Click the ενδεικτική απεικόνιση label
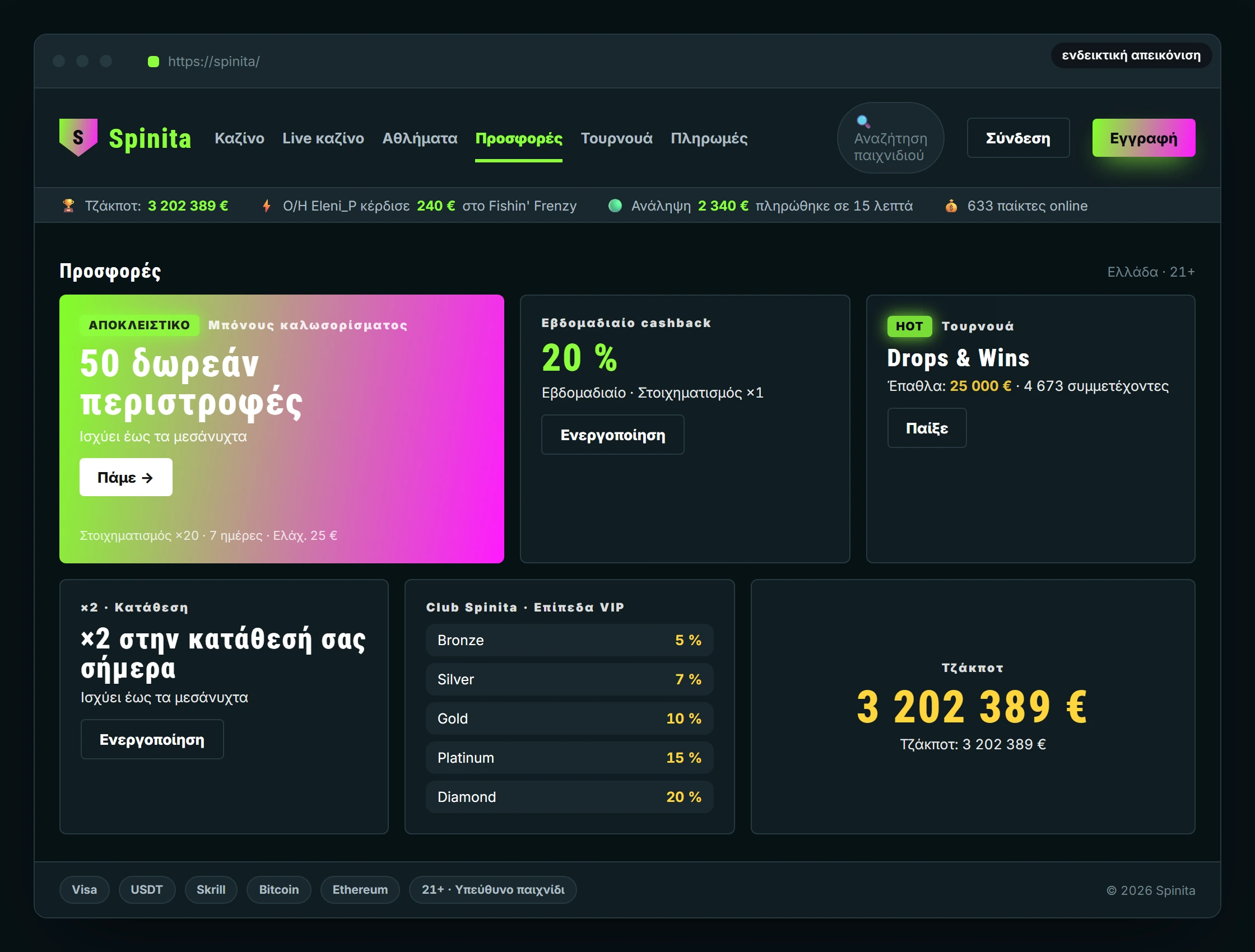The width and height of the screenshot is (1255, 952). [1131, 55]
